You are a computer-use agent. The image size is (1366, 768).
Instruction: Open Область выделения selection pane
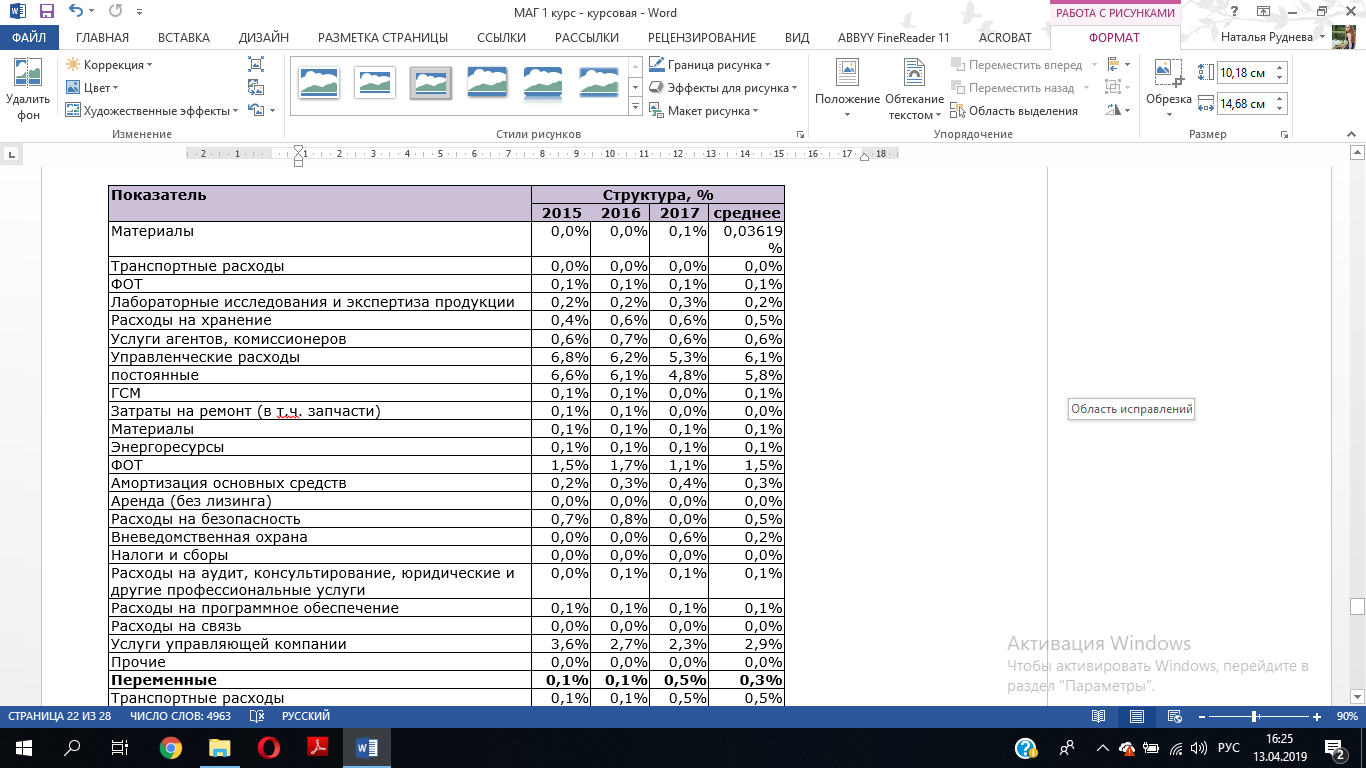pyautogui.click(x=1014, y=111)
